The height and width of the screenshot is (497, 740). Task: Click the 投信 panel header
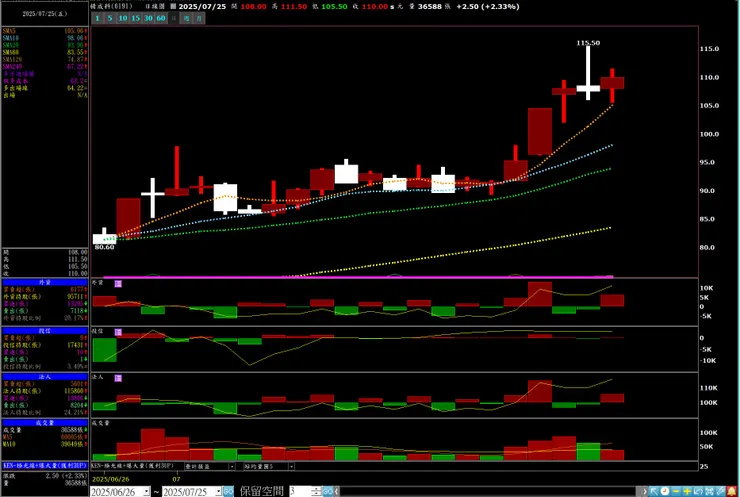pos(45,331)
